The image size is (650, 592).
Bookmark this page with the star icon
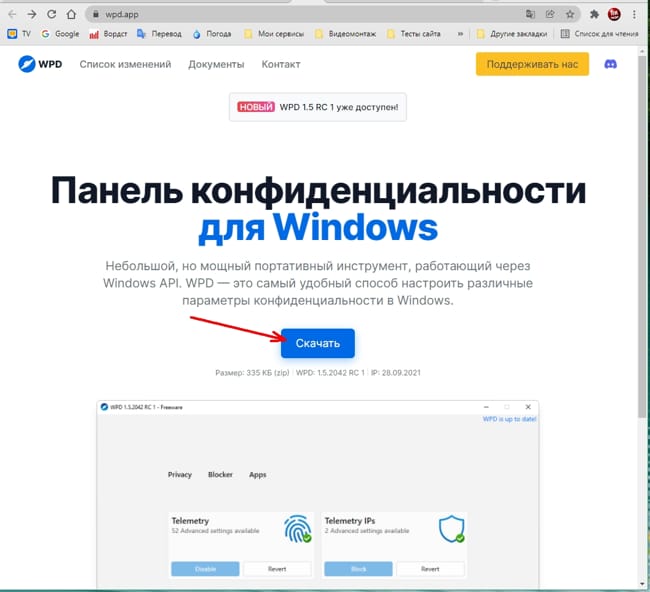pos(570,14)
